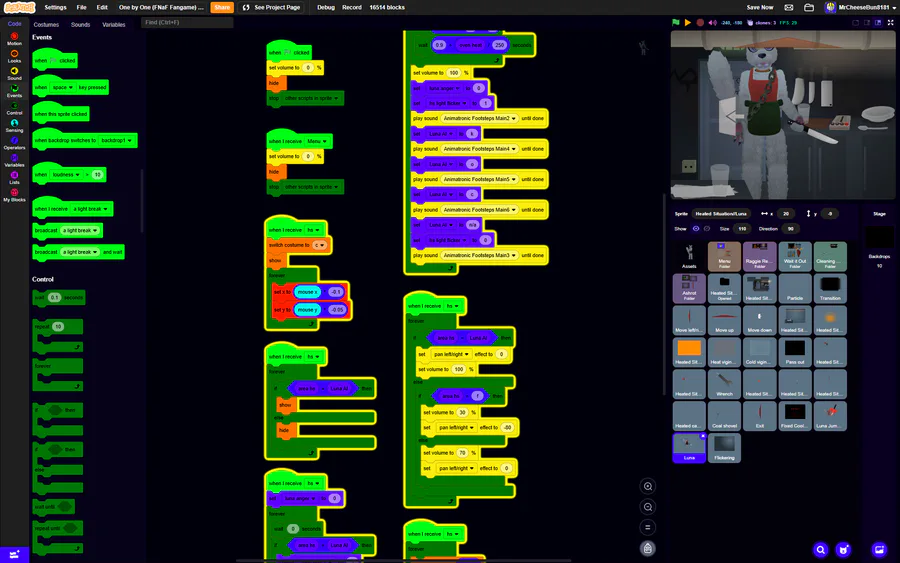Viewport: 900px width, 563px height.
Task: Open backdrop1 dropdown in palette block
Action: 117,141
